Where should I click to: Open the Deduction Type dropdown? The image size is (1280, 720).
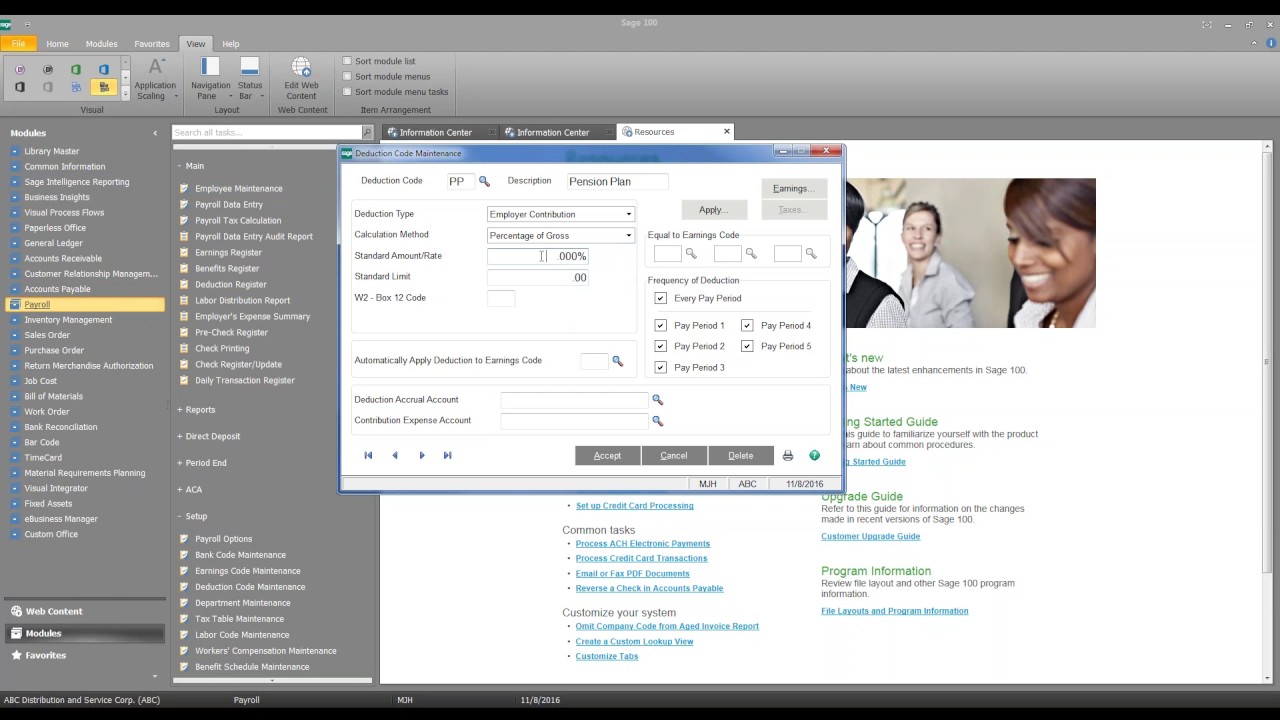click(628, 214)
